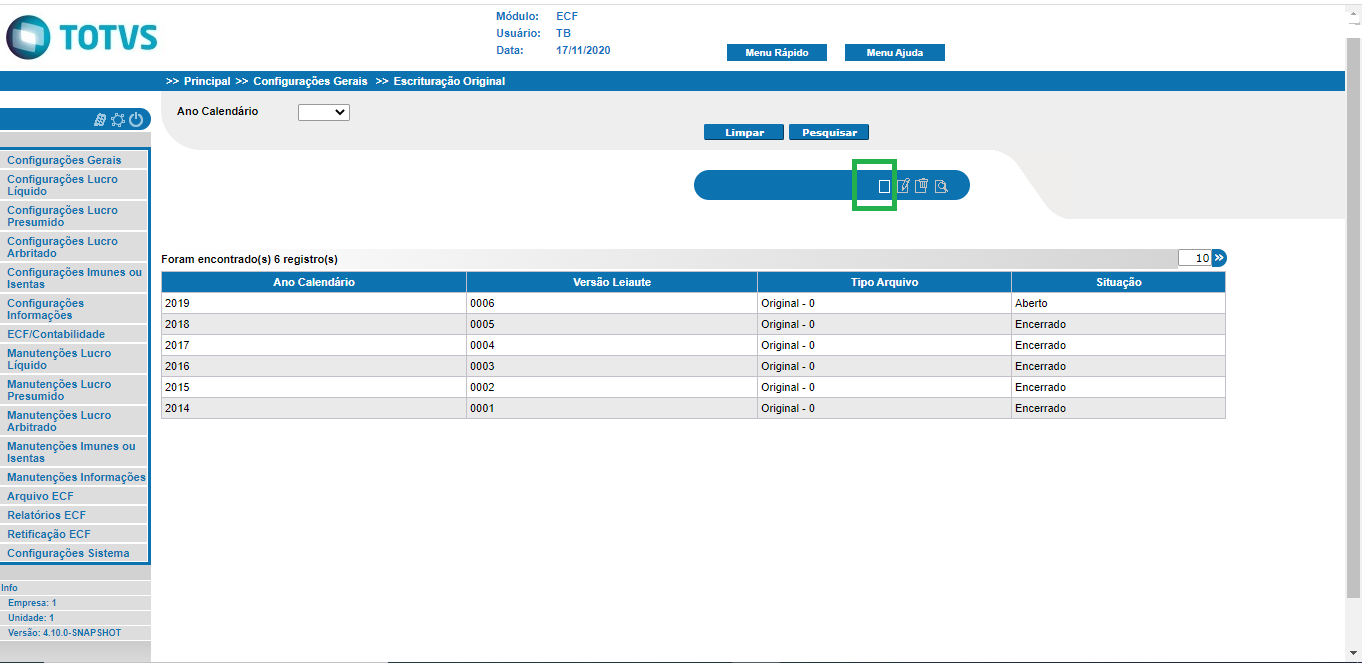Click the records-per-page field showing 10
The image size is (1366, 663).
(x=1195, y=258)
